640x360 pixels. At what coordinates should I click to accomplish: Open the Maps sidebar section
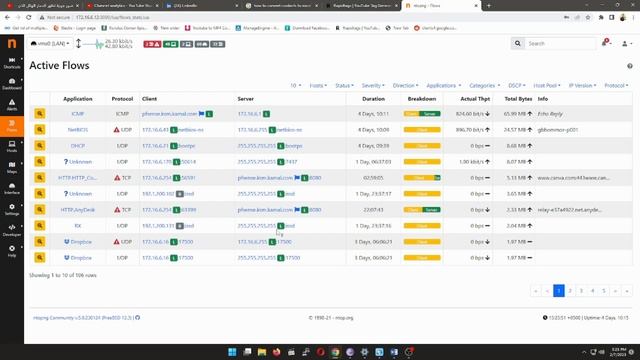tap(12, 167)
